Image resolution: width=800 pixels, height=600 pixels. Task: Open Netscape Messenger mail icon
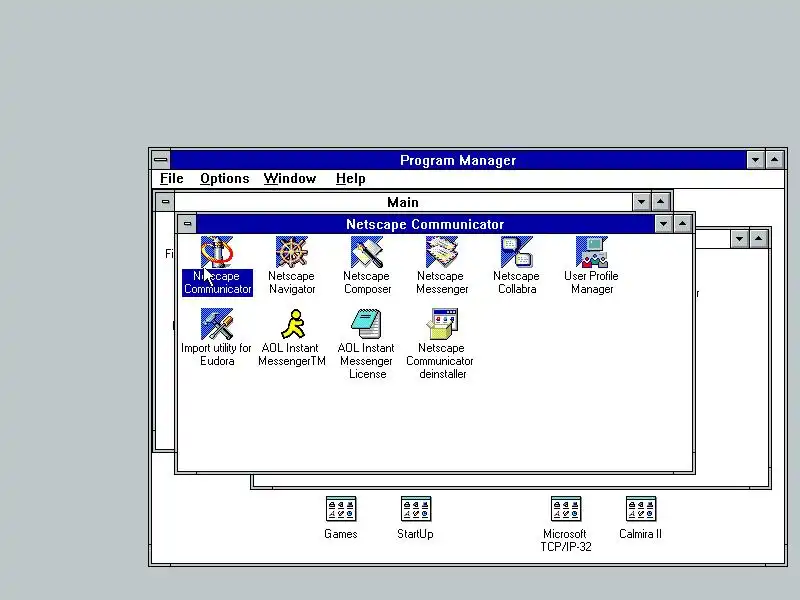pyautogui.click(x=442, y=252)
